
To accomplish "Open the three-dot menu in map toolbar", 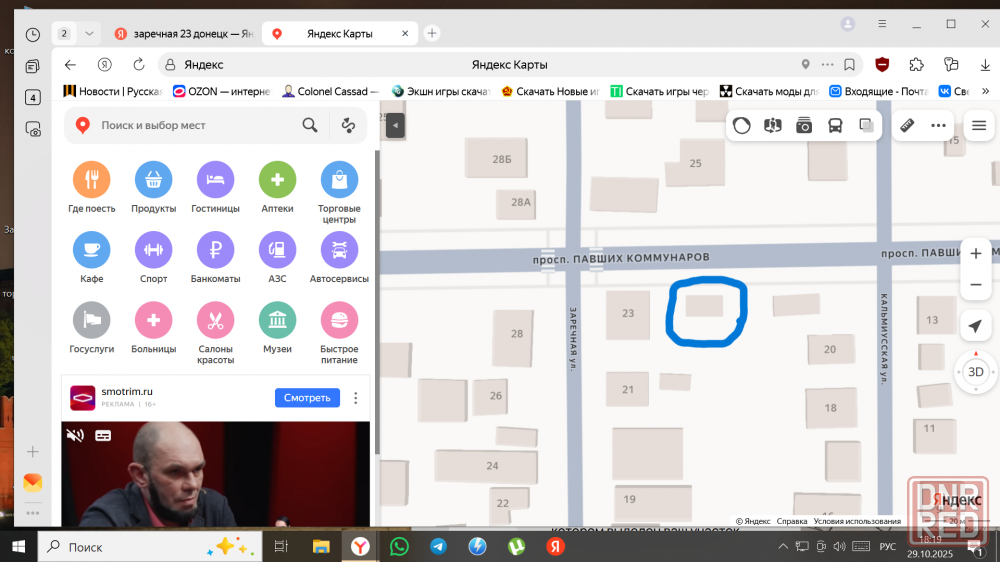I will (938, 126).
